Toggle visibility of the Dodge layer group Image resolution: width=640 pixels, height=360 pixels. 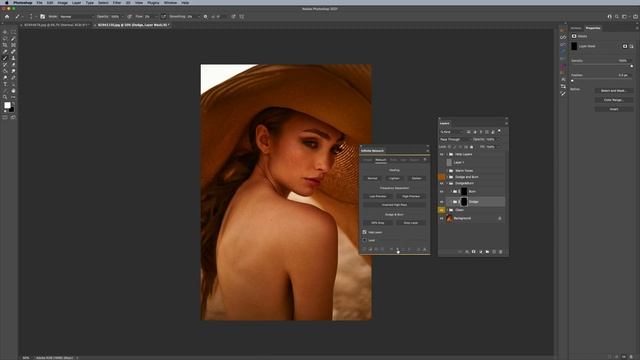pyautogui.click(x=442, y=202)
